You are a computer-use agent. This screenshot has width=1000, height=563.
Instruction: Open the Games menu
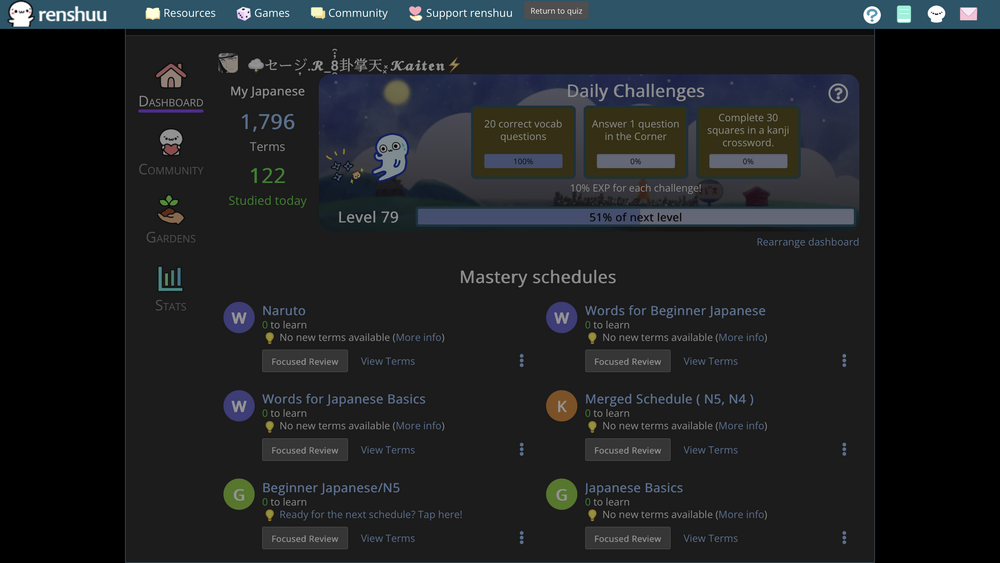[262, 14]
